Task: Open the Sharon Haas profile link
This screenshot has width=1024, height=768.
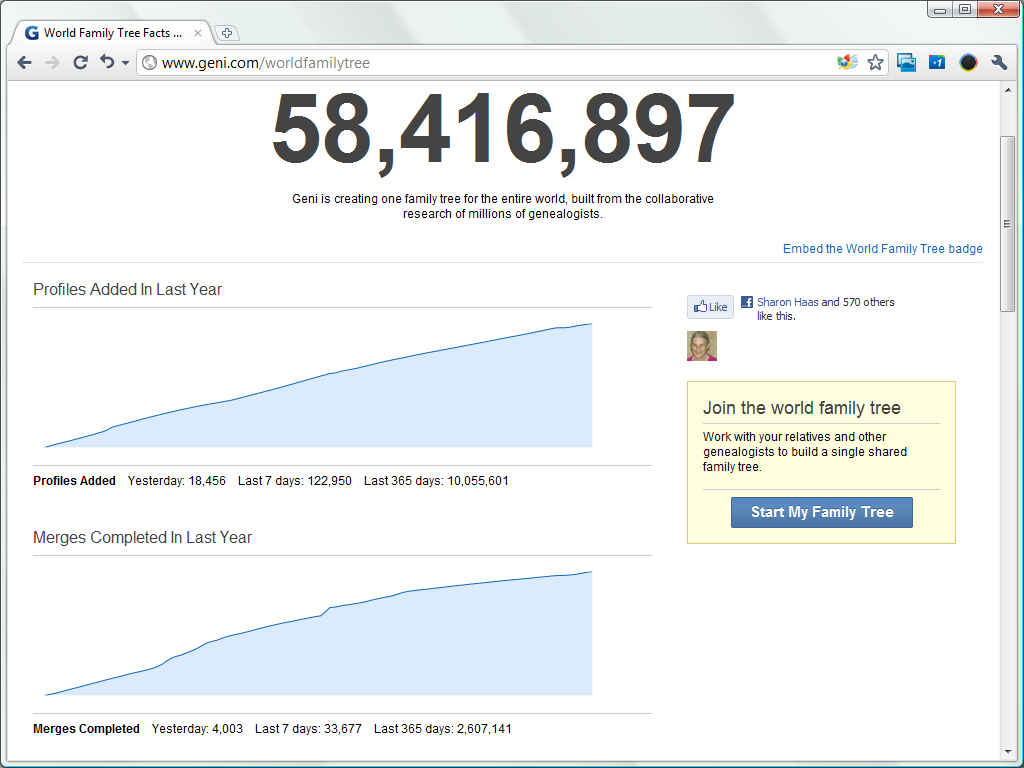Action: [787, 302]
